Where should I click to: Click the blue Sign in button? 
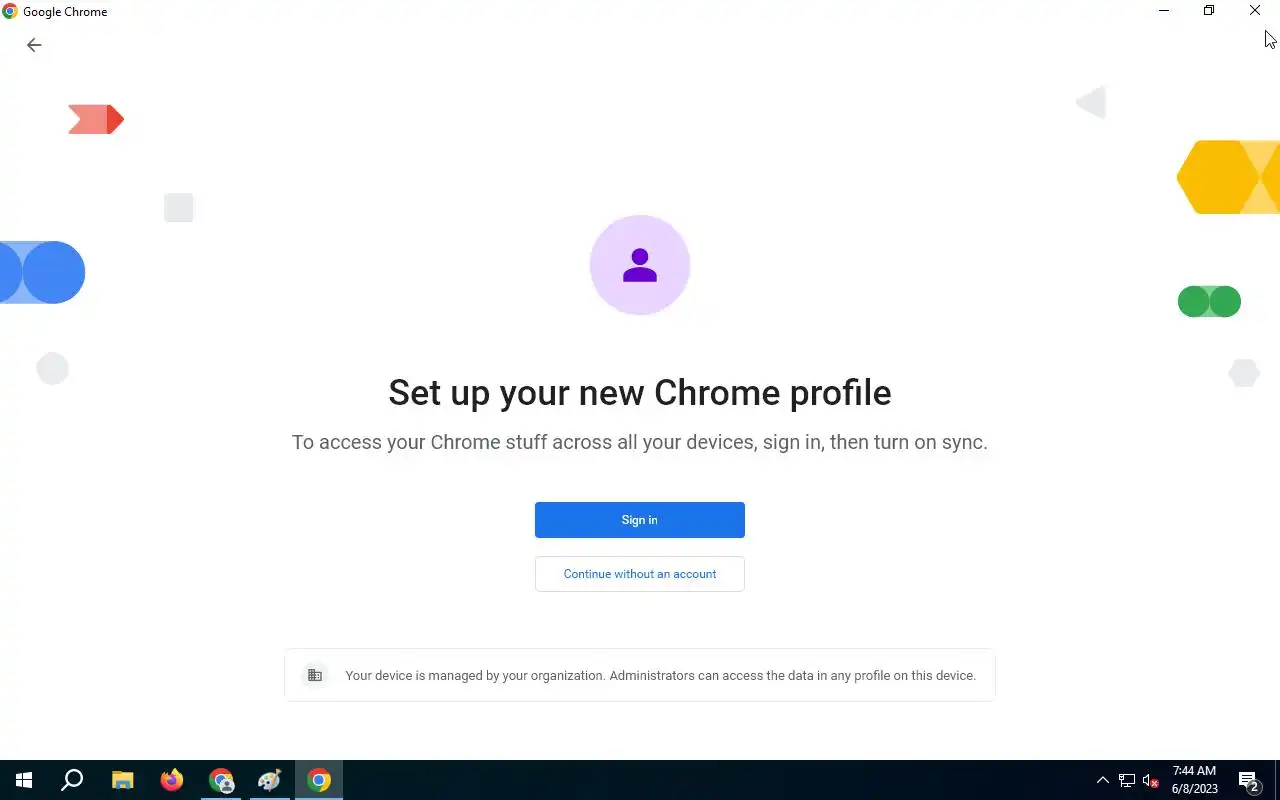(x=640, y=520)
